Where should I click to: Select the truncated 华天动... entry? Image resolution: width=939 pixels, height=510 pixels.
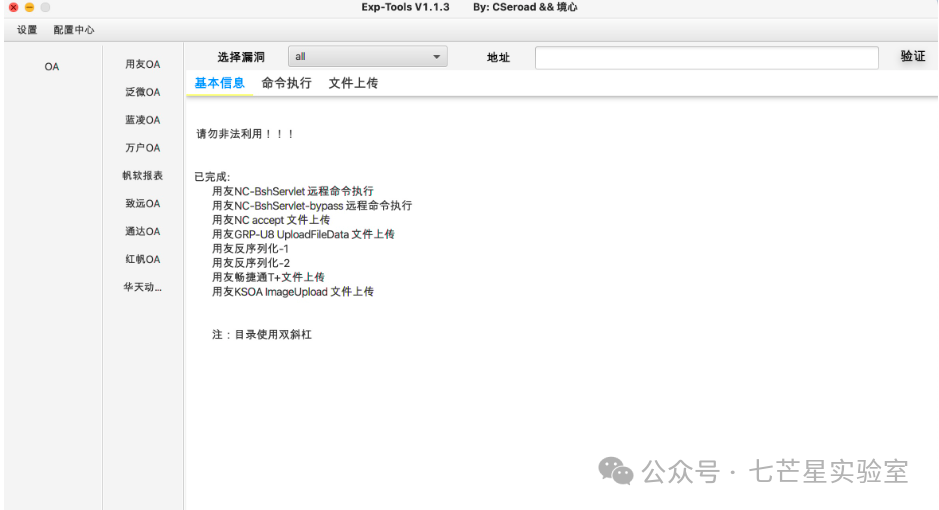tap(143, 287)
